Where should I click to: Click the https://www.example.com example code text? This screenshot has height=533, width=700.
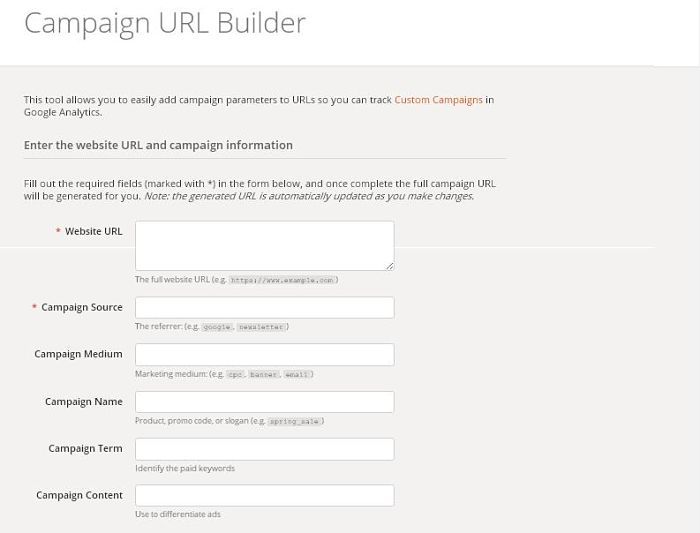tap(282, 280)
